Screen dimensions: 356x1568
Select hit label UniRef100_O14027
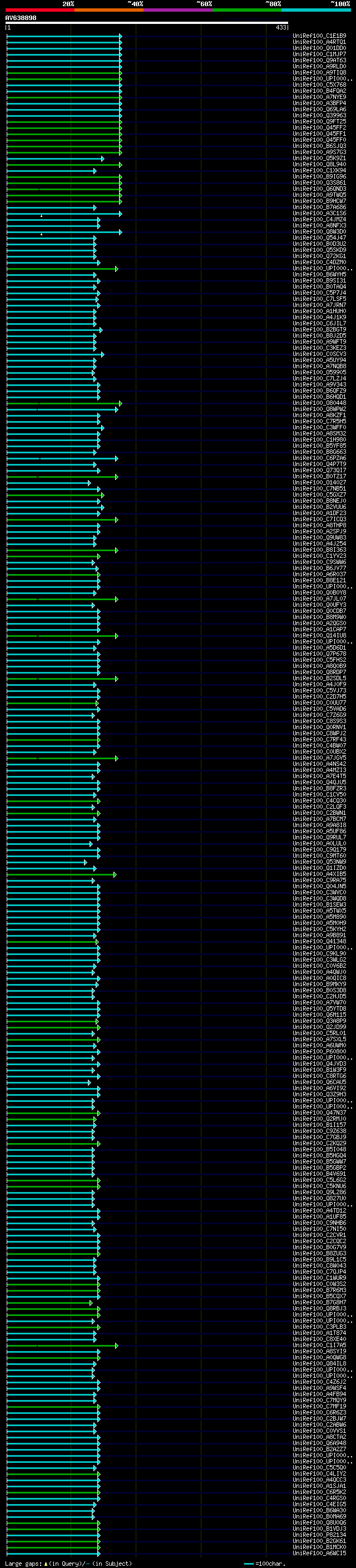(x=319, y=482)
